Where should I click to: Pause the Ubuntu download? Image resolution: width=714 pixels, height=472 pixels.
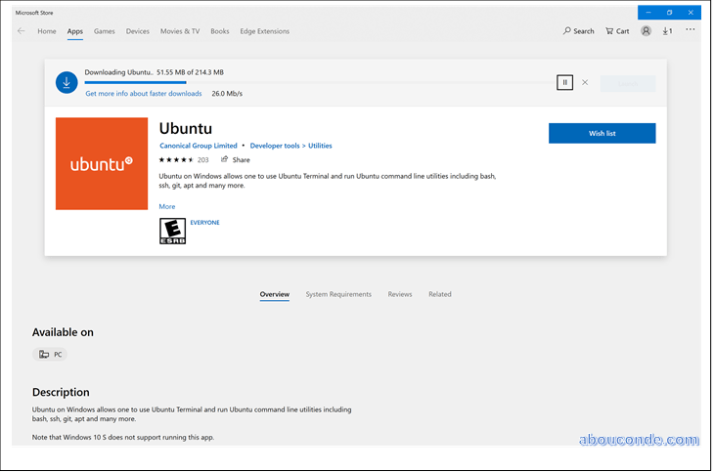pos(565,82)
